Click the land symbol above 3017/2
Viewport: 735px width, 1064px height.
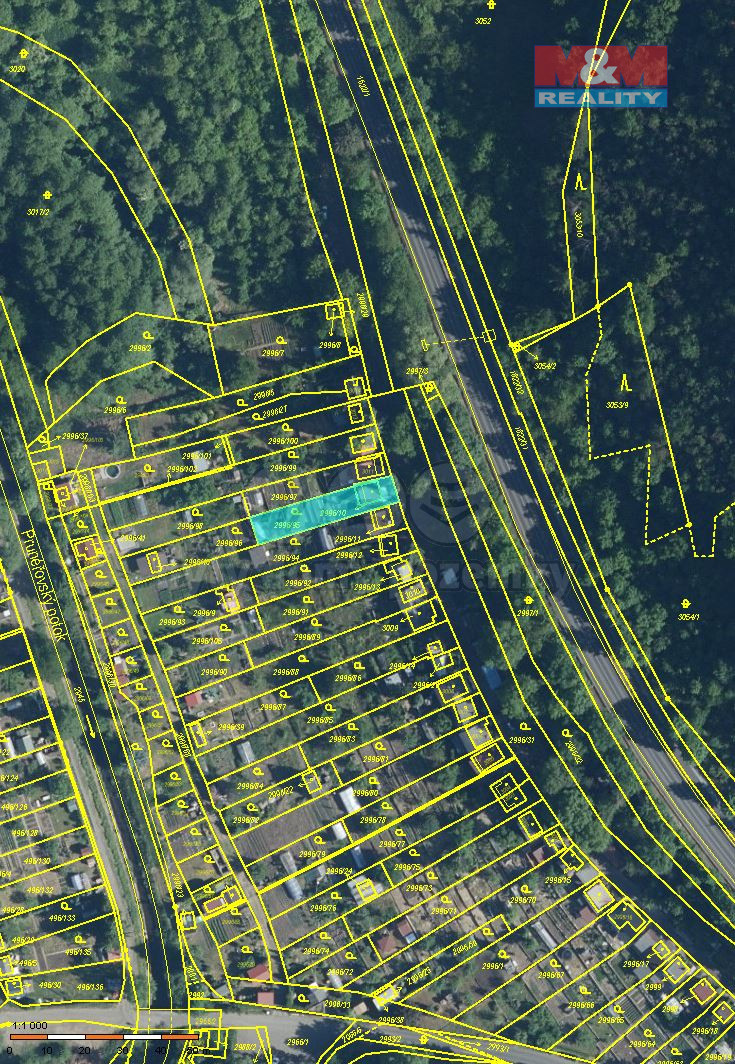tap(47, 196)
